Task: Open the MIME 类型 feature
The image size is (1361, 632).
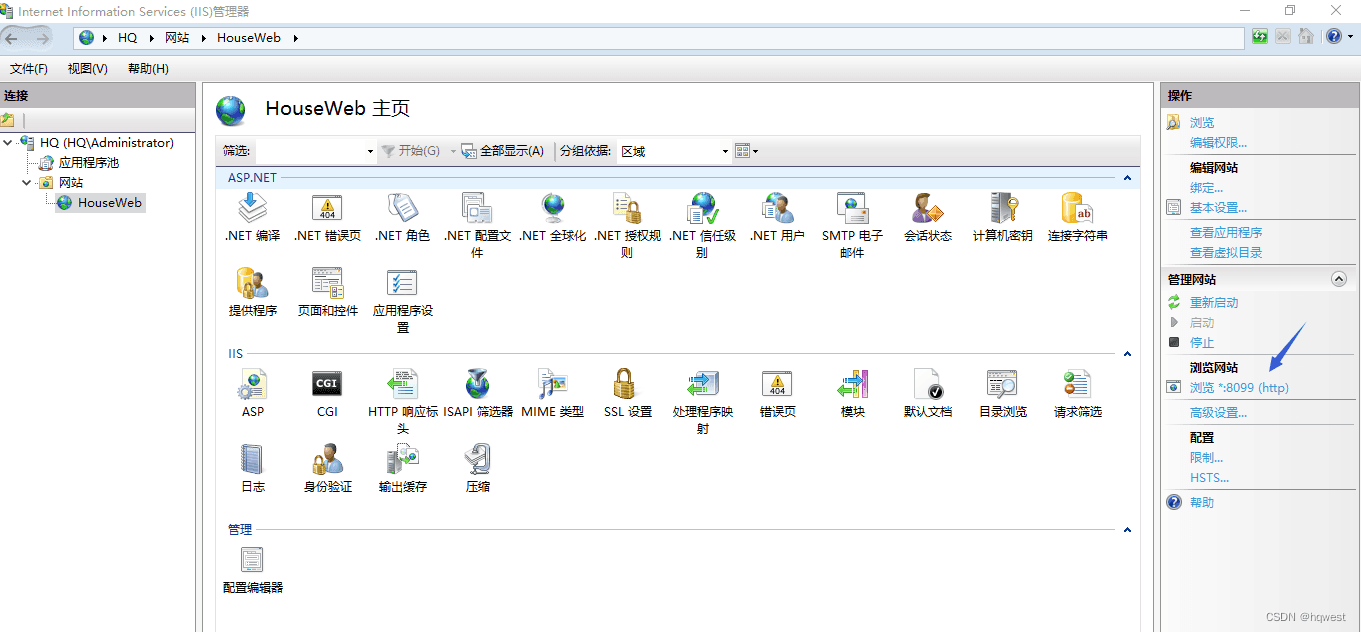Action: tap(553, 393)
